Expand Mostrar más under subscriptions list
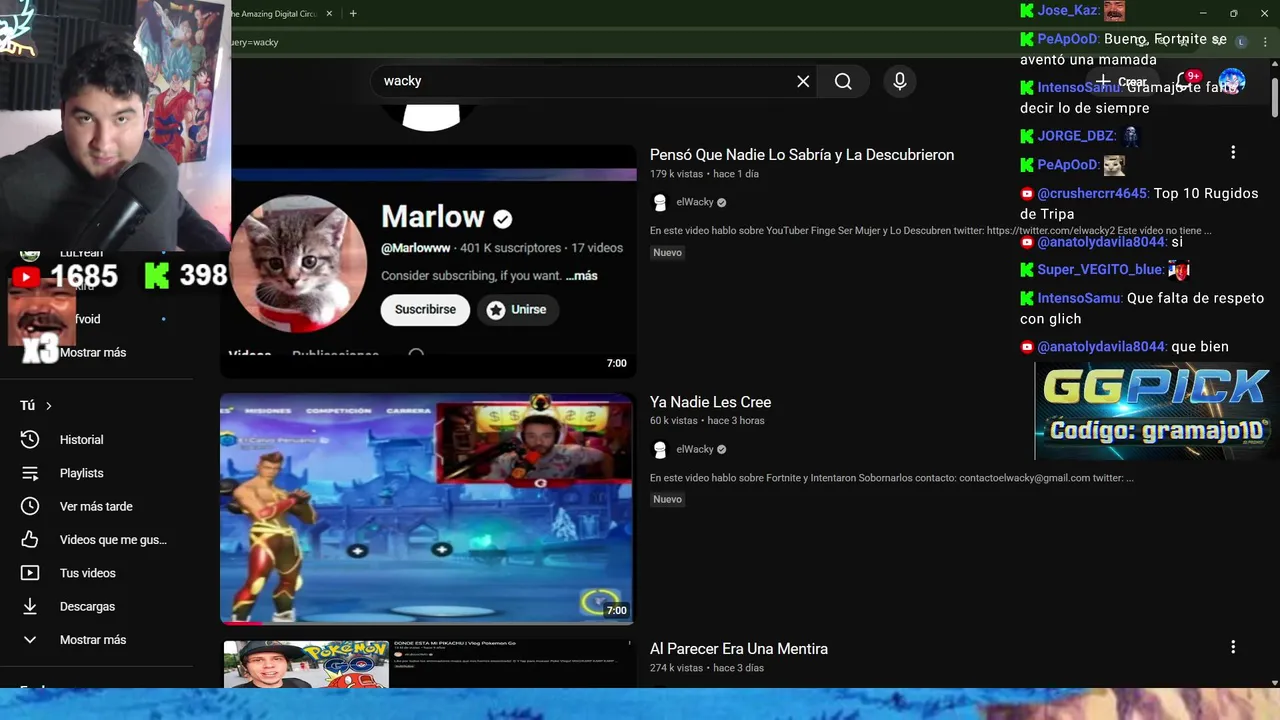Image resolution: width=1280 pixels, height=720 pixels. (x=93, y=353)
